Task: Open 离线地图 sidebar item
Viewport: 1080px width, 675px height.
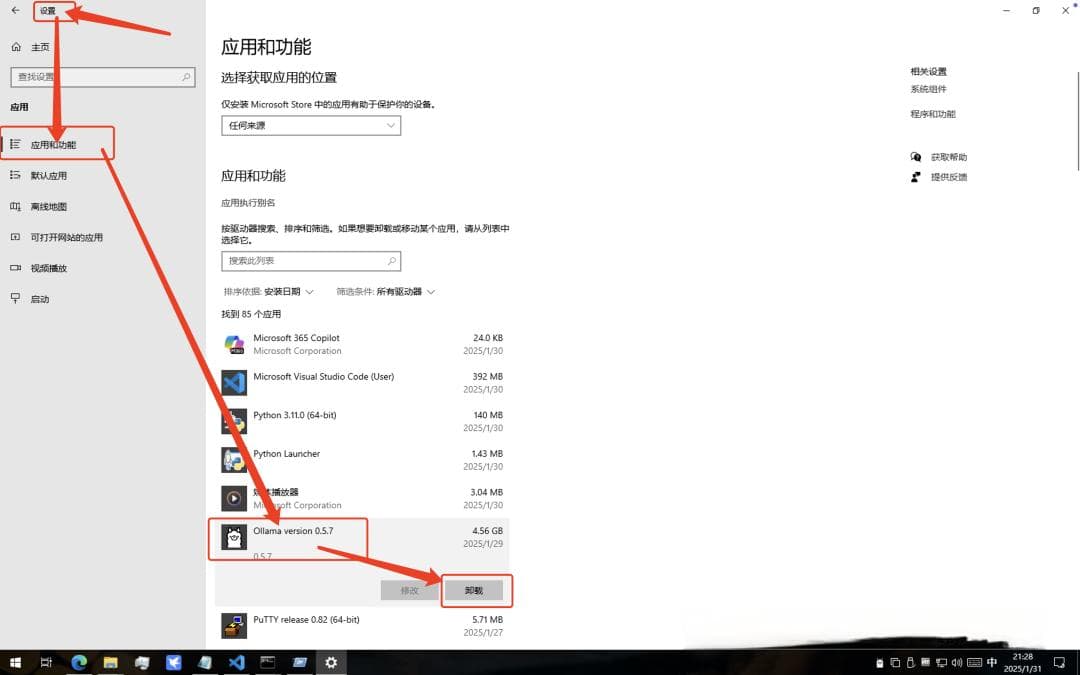Action: pos(48,207)
